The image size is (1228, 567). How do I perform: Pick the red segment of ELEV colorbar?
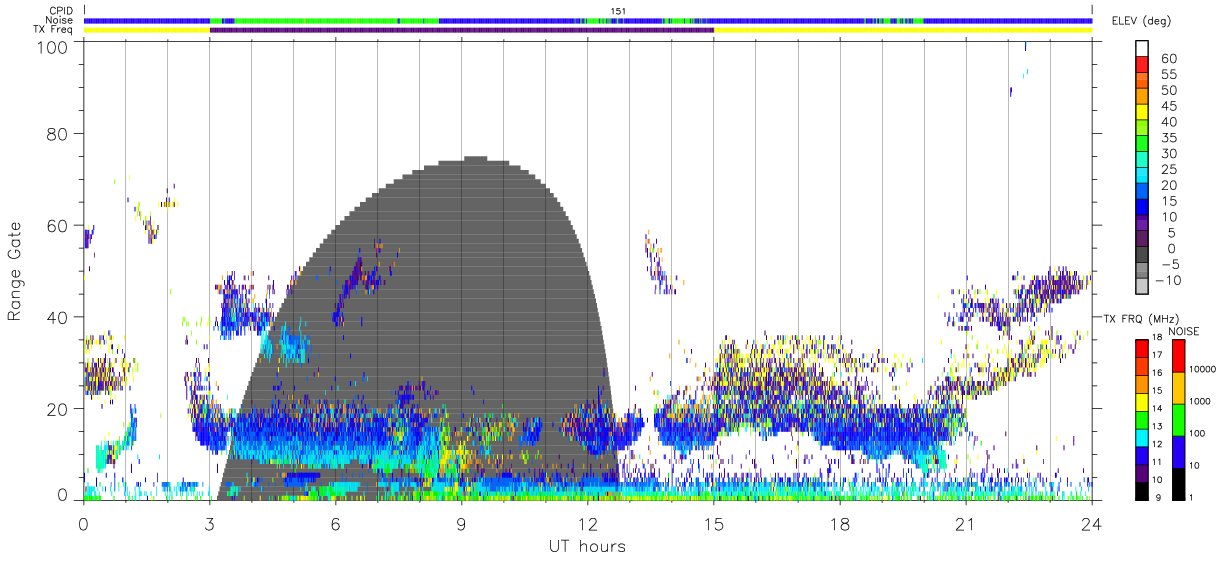pos(1143,66)
